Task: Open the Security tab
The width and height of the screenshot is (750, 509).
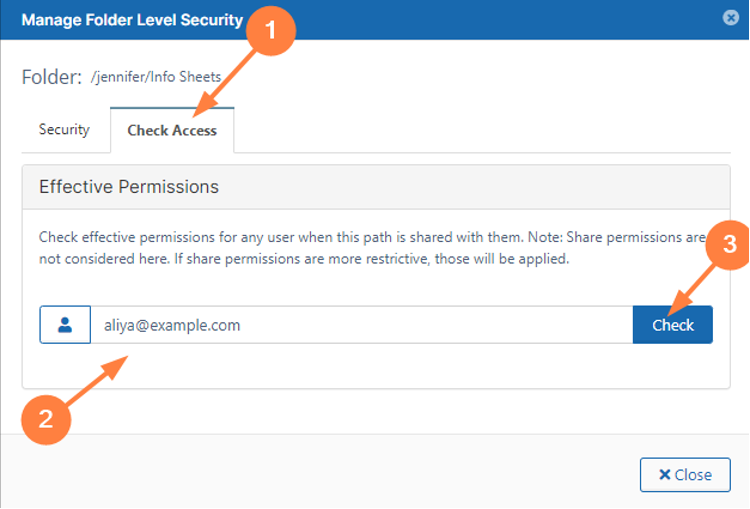Action: [x=64, y=130]
